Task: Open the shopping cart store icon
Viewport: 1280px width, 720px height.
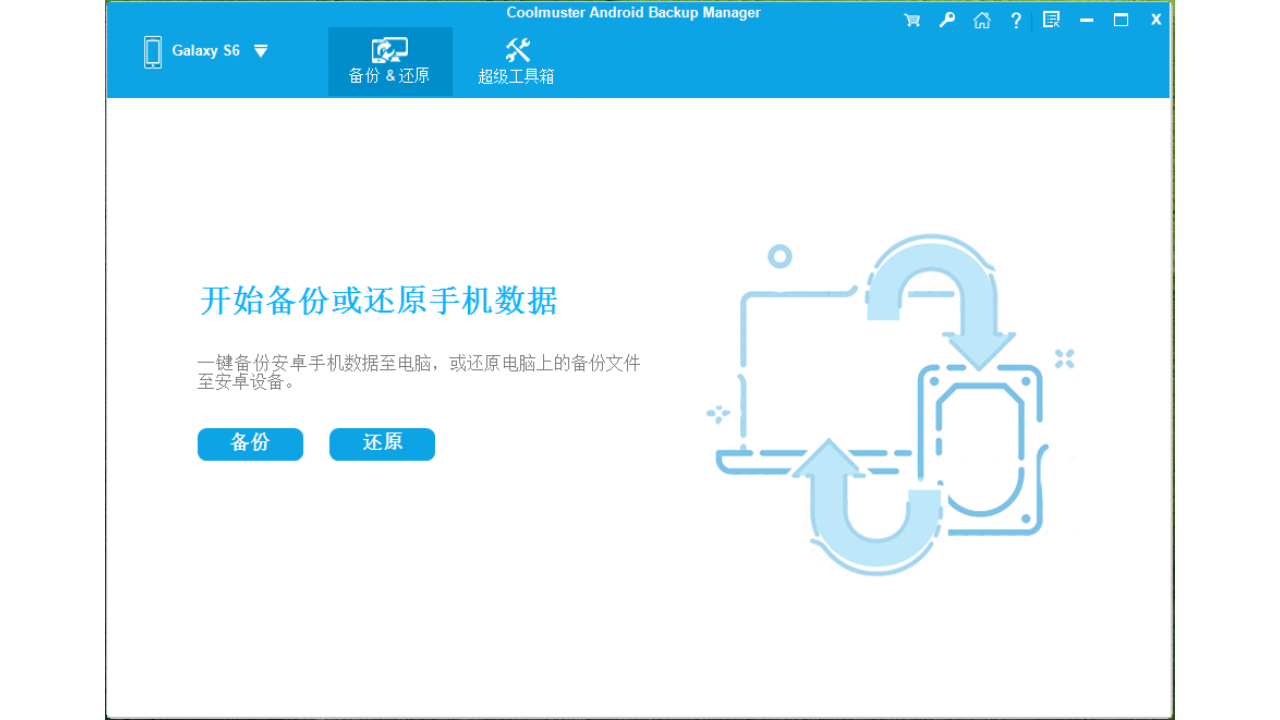Action: pyautogui.click(x=911, y=19)
